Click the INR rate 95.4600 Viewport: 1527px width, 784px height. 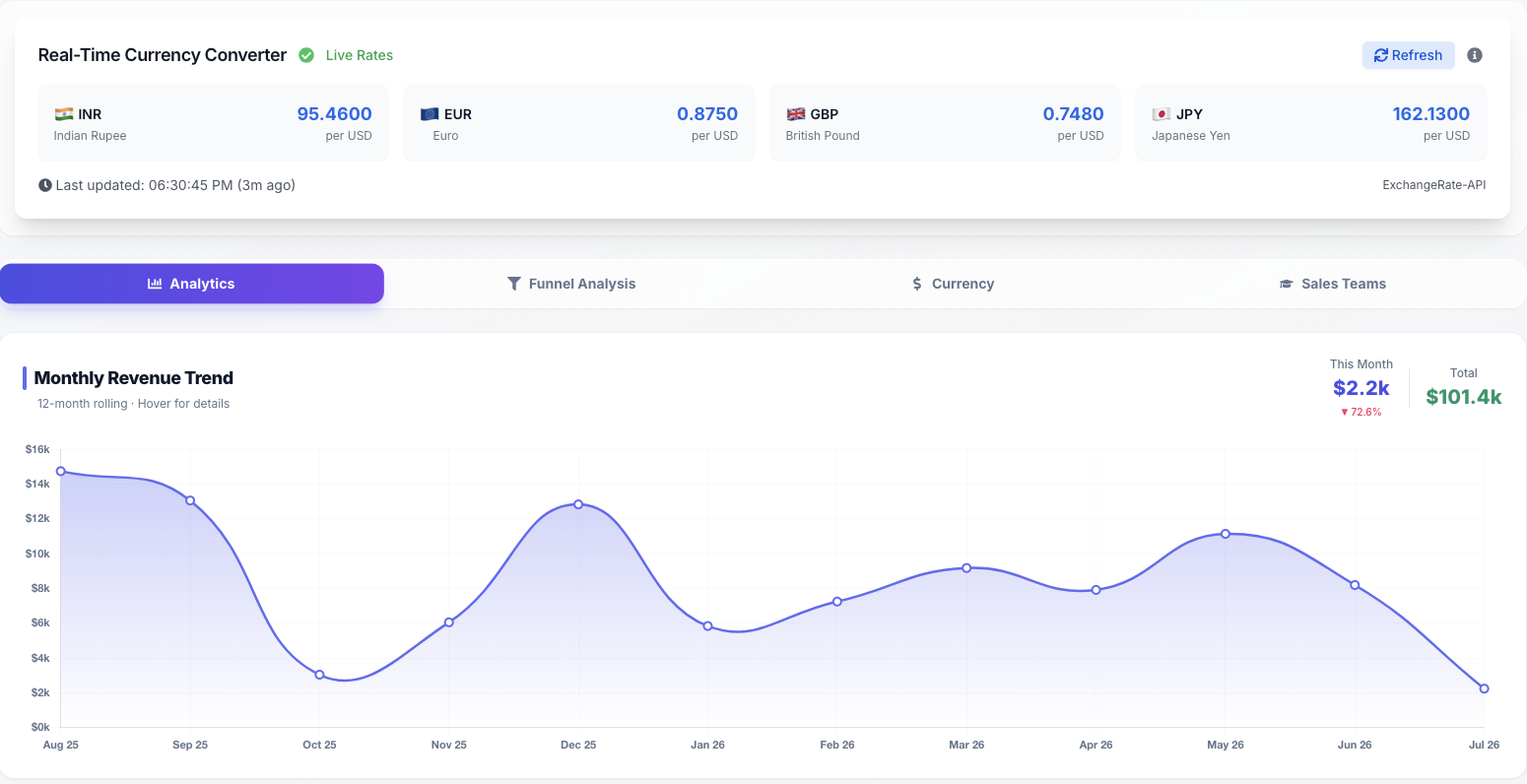tap(335, 114)
